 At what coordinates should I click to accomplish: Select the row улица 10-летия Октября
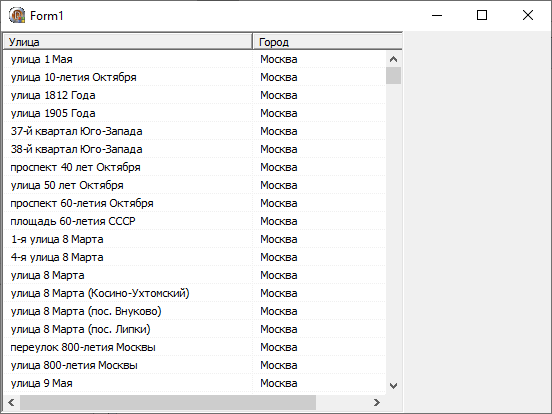pos(195,77)
